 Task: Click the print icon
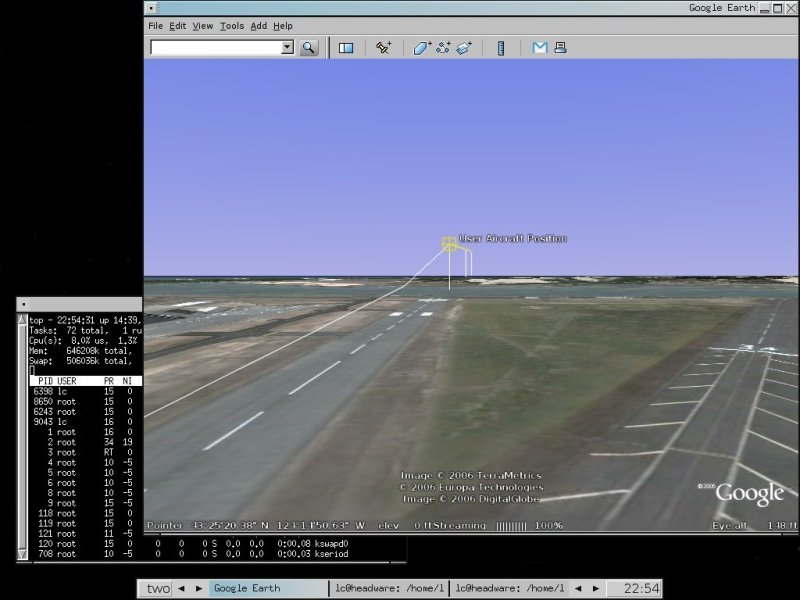(x=560, y=47)
